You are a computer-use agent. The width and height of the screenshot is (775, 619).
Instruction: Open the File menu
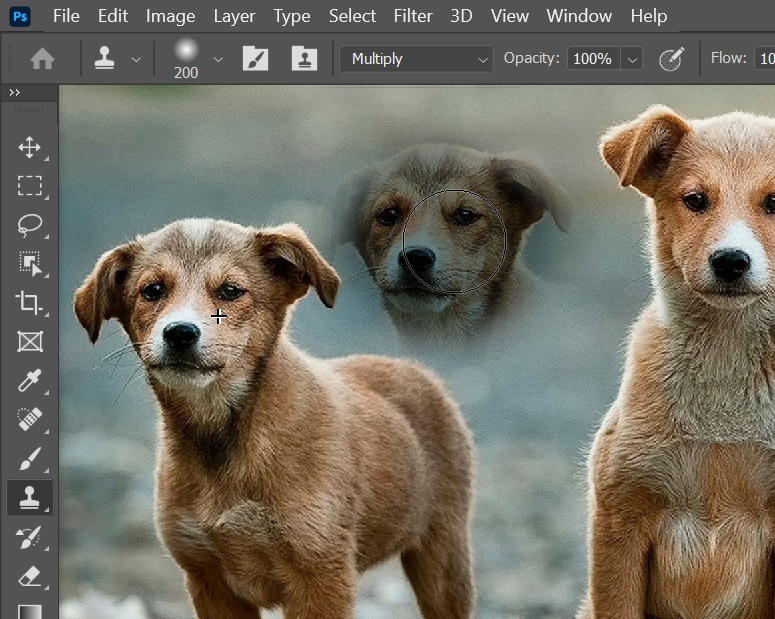click(x=66, y=16)
